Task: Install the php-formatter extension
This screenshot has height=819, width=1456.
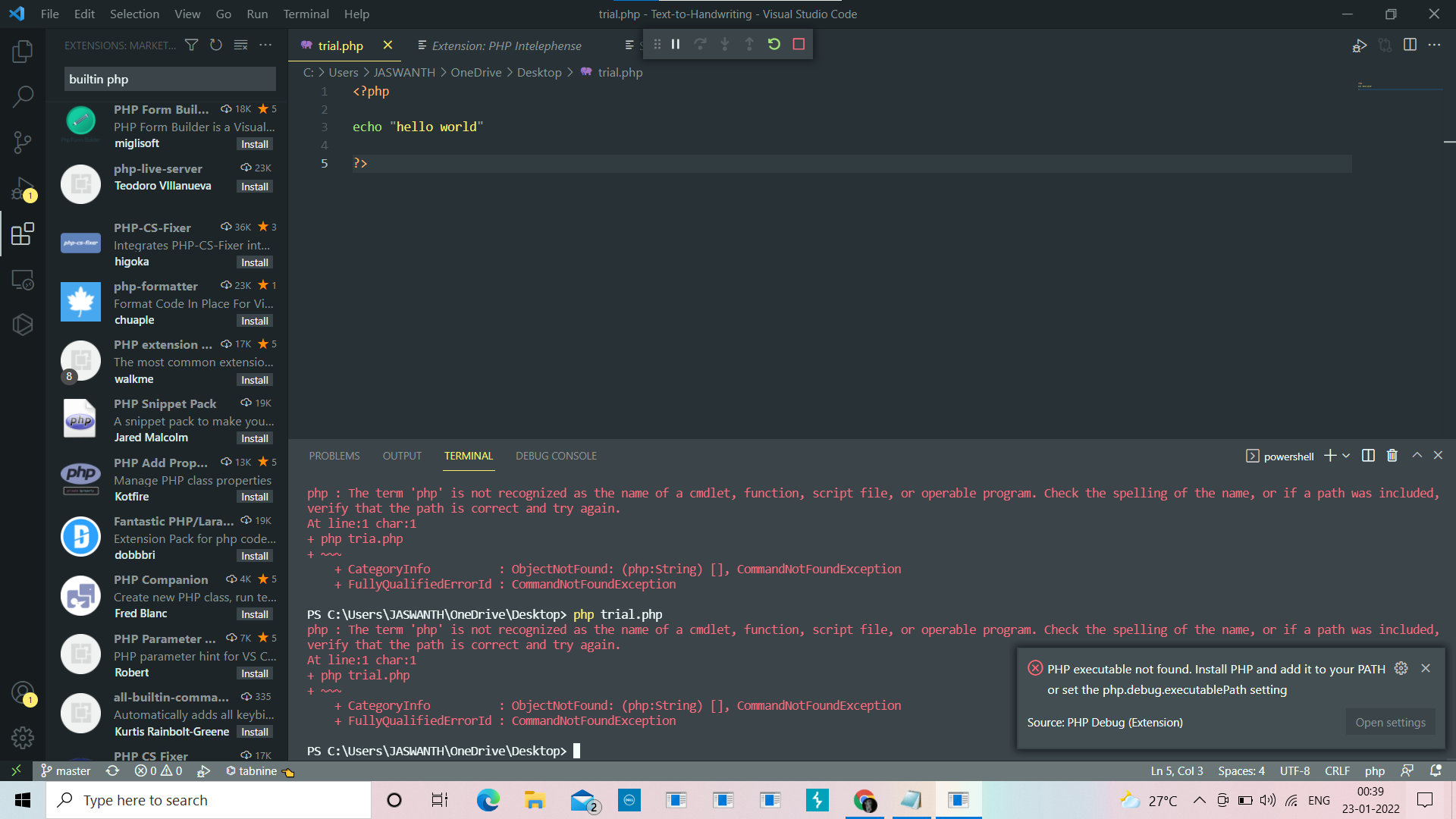Action: [x=255, y=321]
